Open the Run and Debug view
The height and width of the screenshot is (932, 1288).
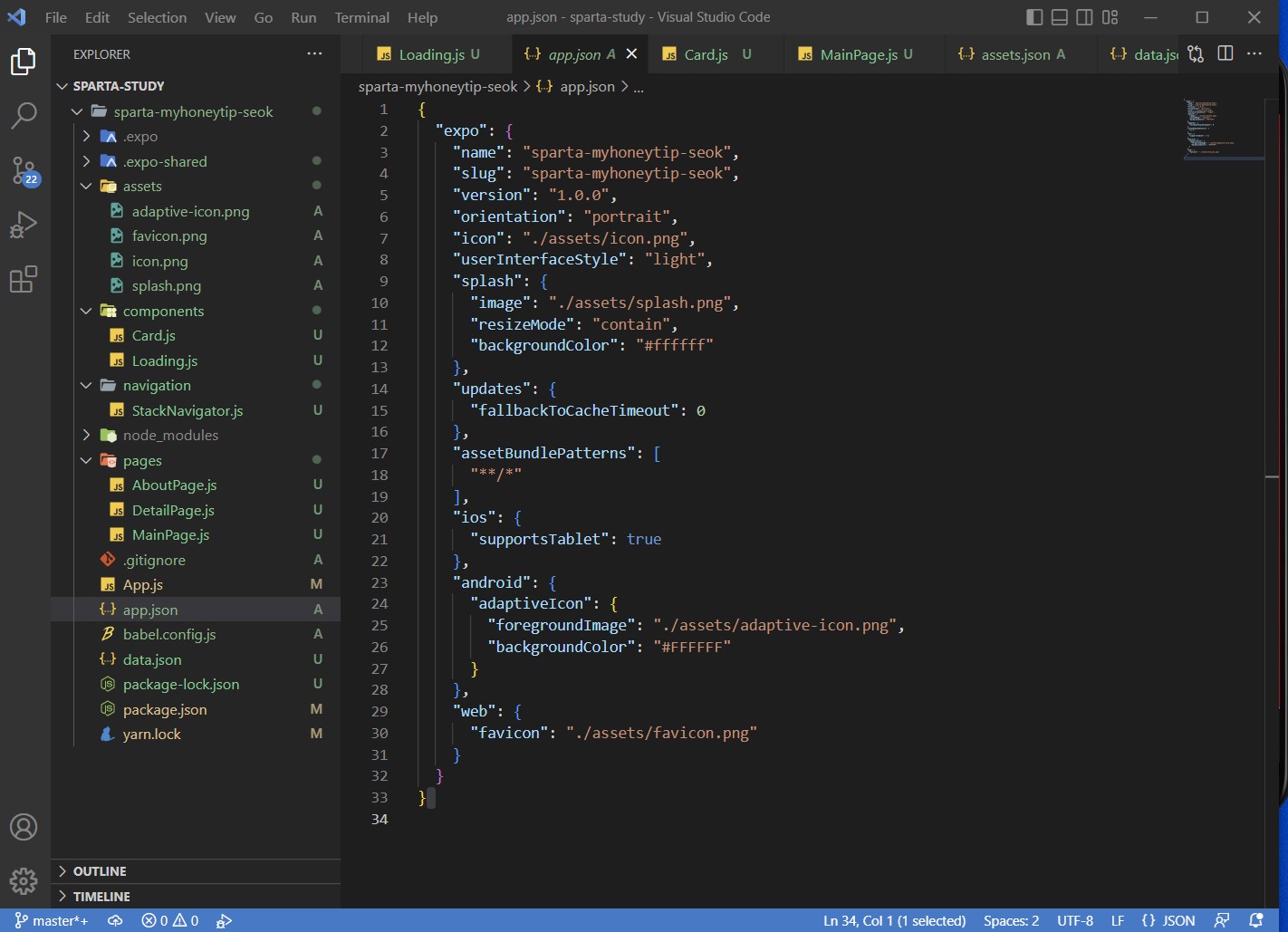click(x=24, y=224)
